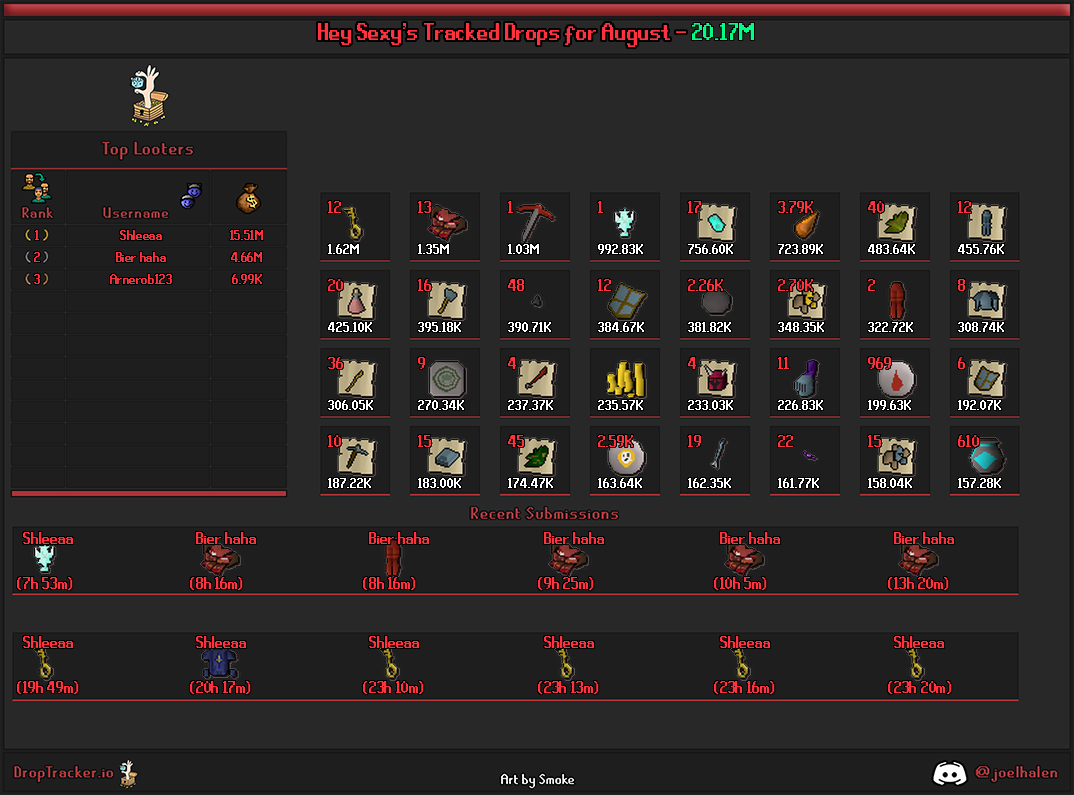Select the round green item worth 270.34K
This screenshot has height=795, width=1074.
pos(445,383)
